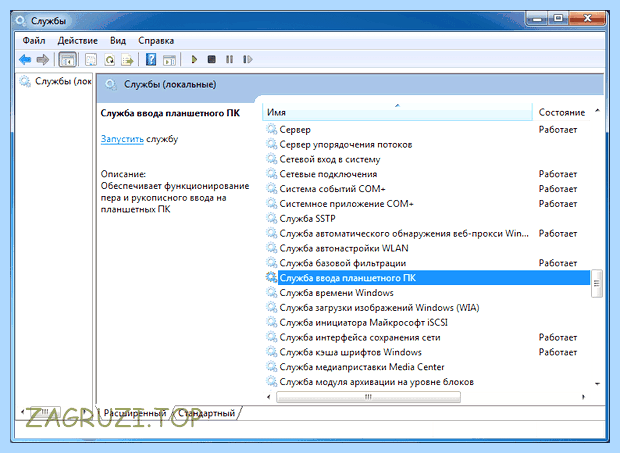Select Служба базовой фильтрации row
620x453 pixels.
427,263
